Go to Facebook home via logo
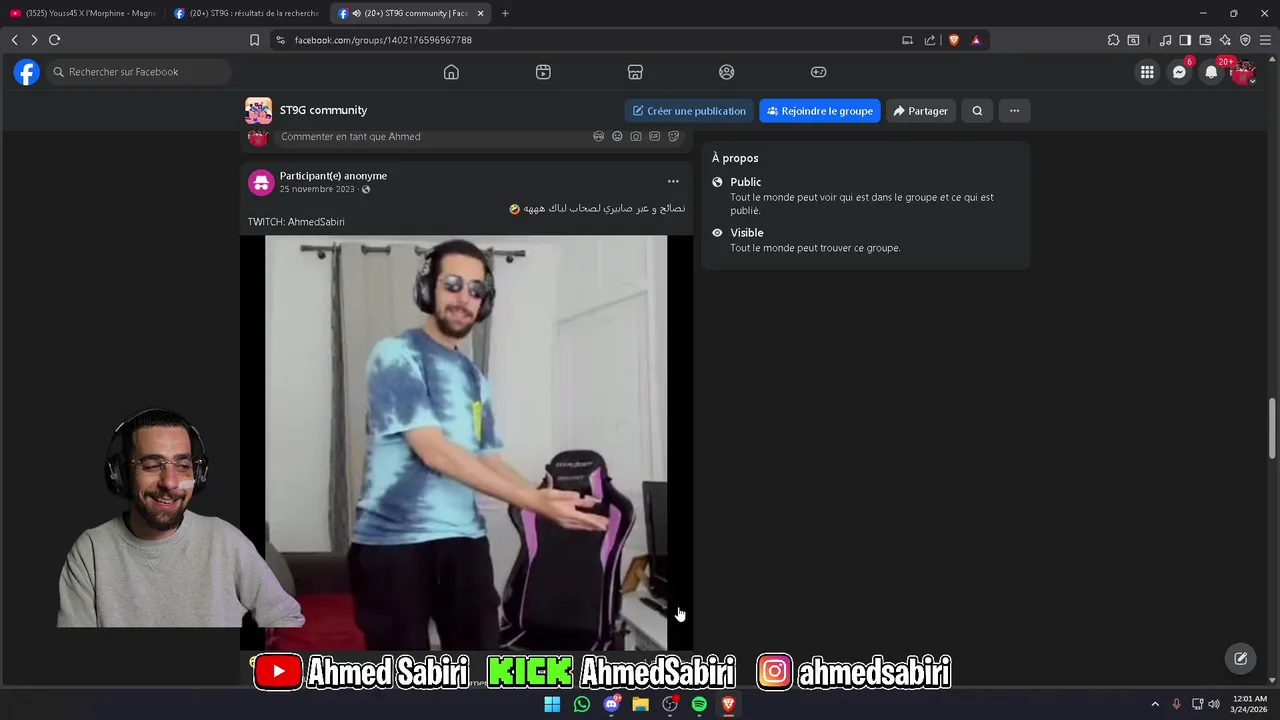Viewport: 1280px width, 720px height. [x=27, y=72]
